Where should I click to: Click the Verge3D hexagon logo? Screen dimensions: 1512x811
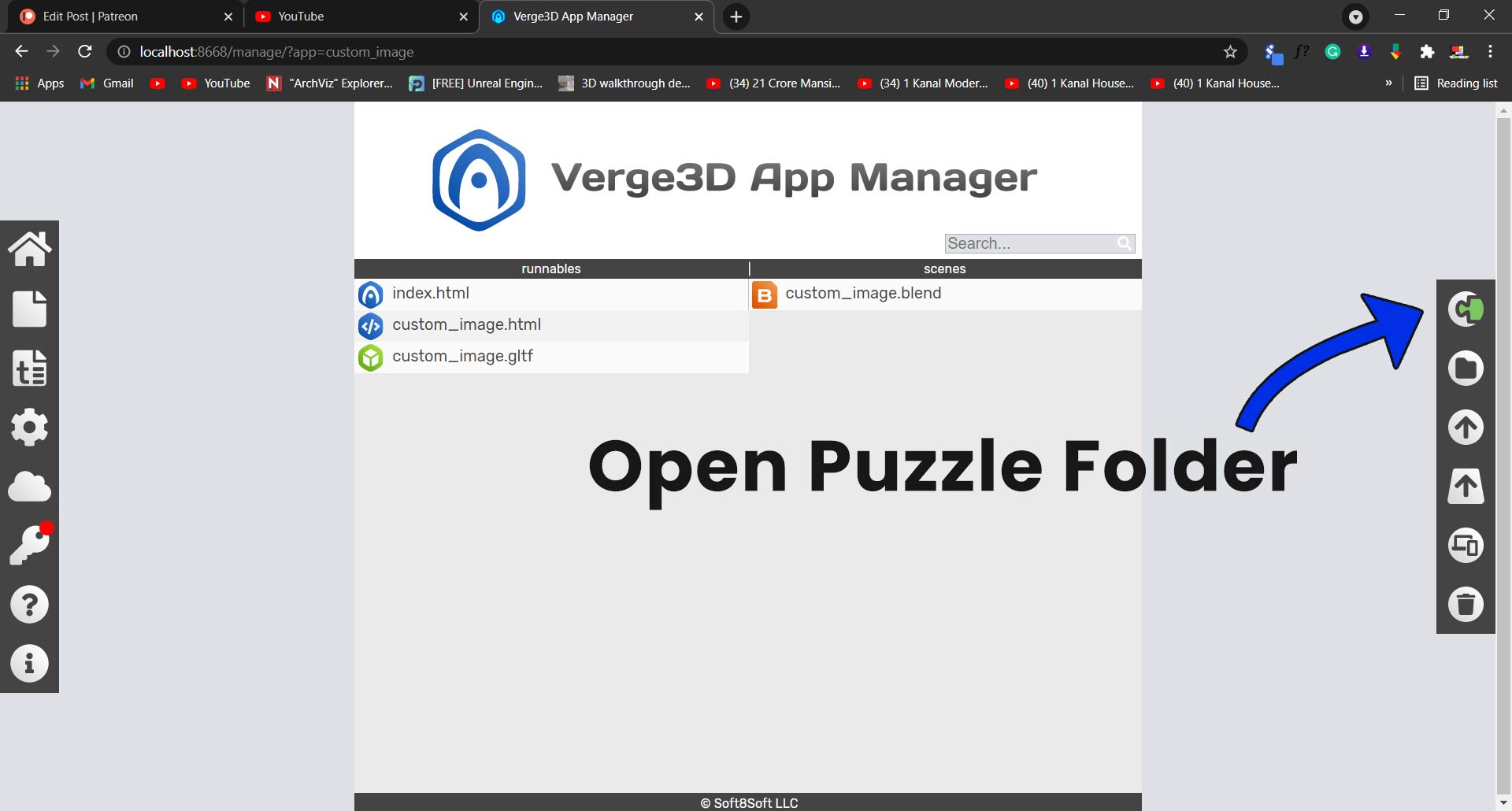point(479,180)
